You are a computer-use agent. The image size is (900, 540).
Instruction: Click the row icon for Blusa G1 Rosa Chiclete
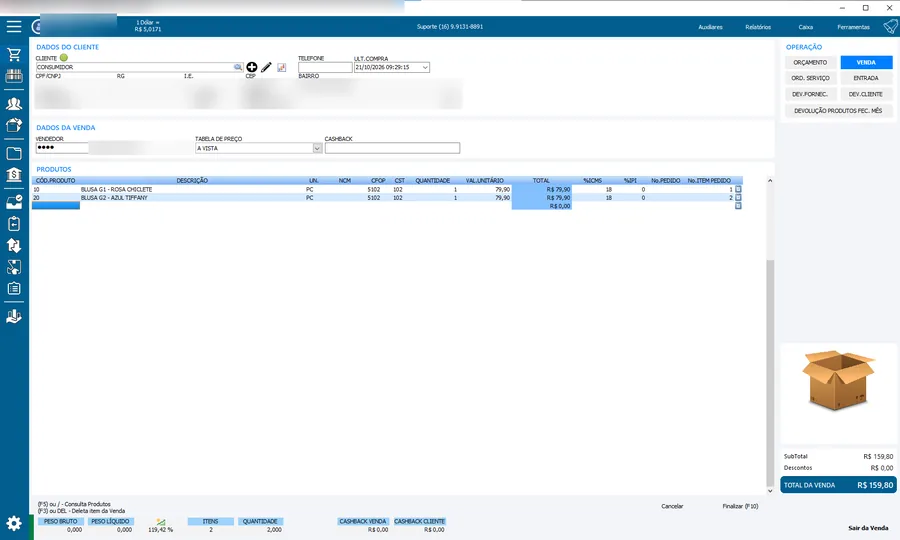point(738,189)
